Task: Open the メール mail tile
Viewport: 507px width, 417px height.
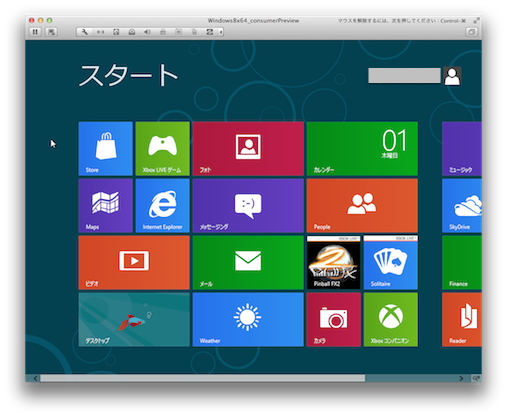Action: [x=248, y=262]
